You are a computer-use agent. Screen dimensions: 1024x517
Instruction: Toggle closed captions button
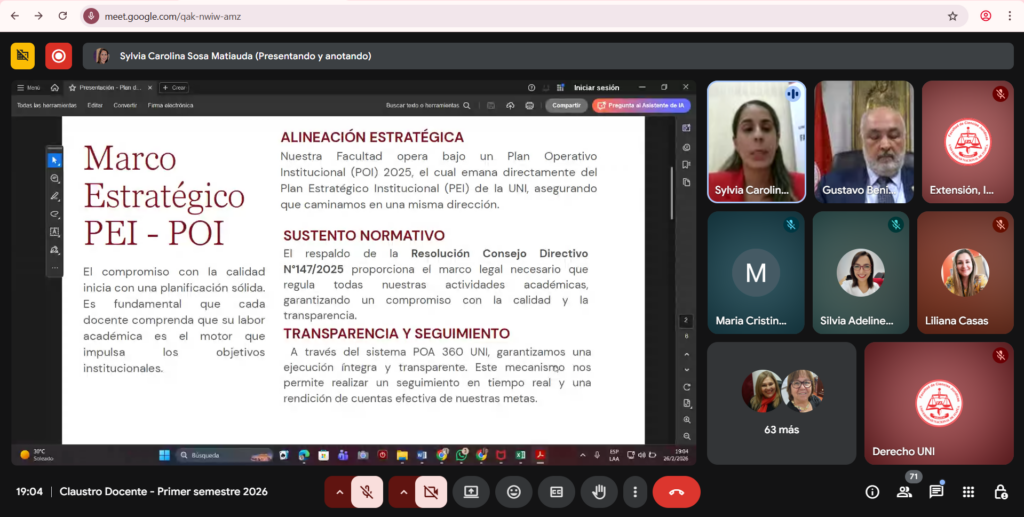[556, 492]
